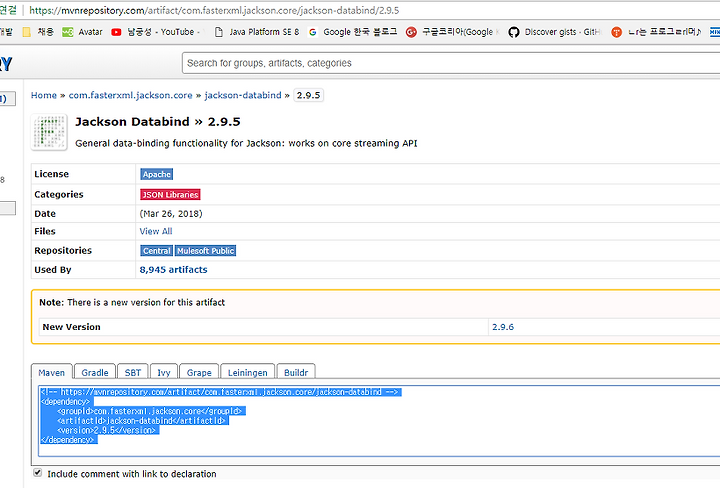Click the New Version label
720x488 pixels.
pyautogui.click(x=71, y=327)
